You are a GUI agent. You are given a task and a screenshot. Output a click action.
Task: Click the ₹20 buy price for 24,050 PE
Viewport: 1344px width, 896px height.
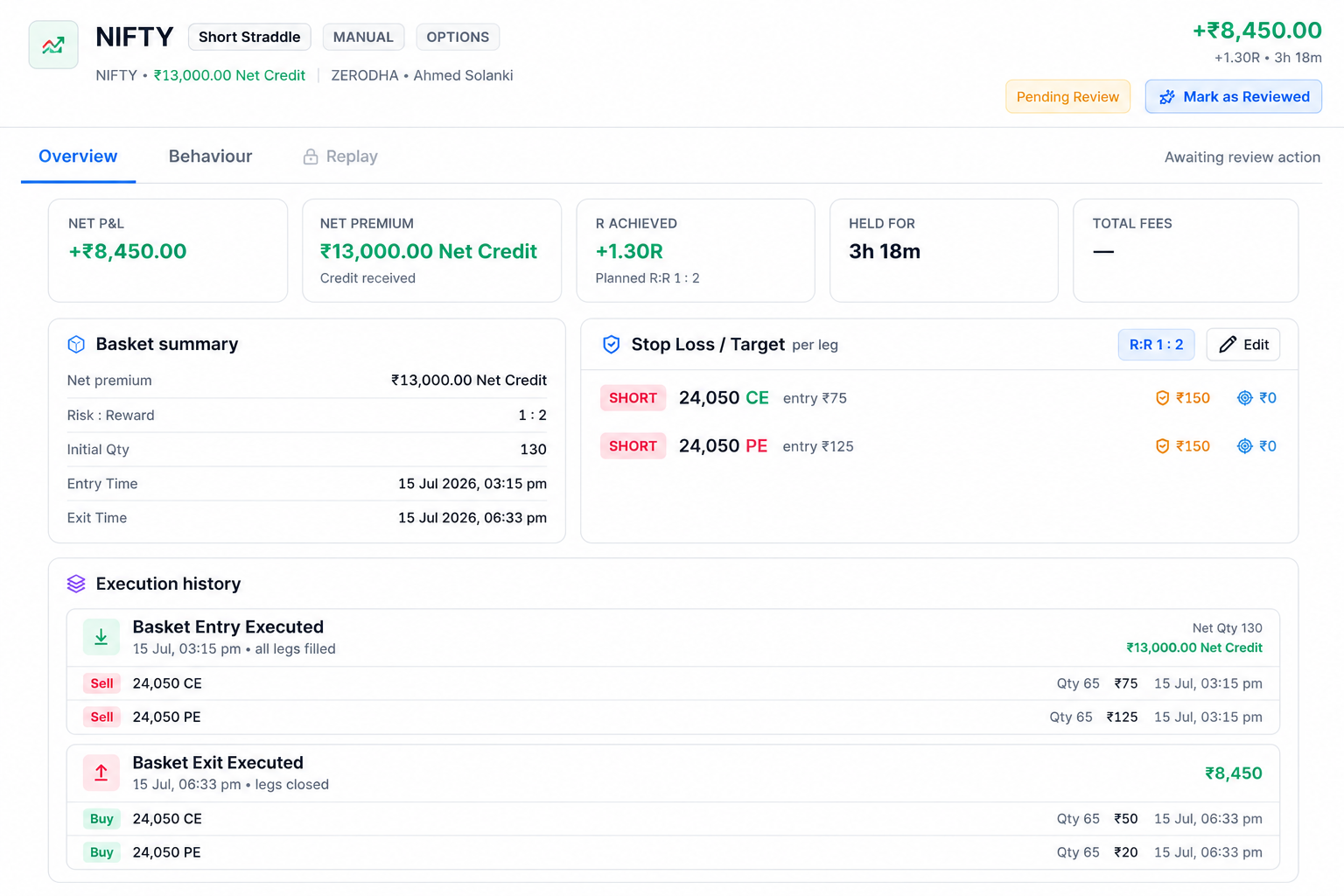click(1126, 852)
